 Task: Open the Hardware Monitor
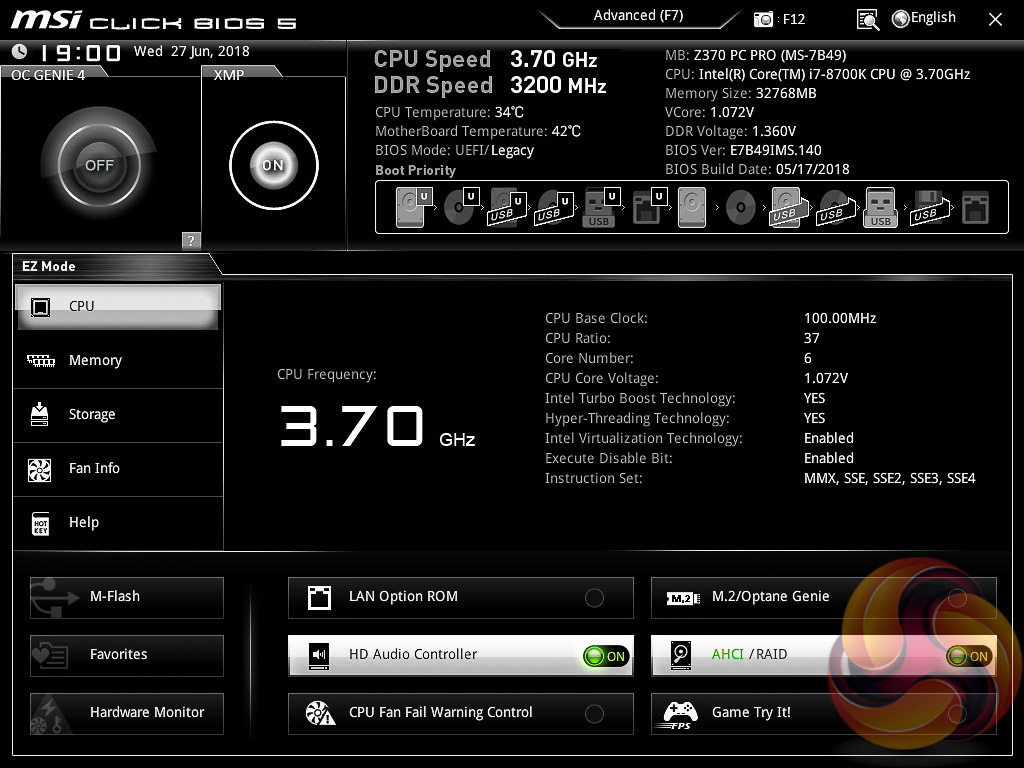coord(127,713)
